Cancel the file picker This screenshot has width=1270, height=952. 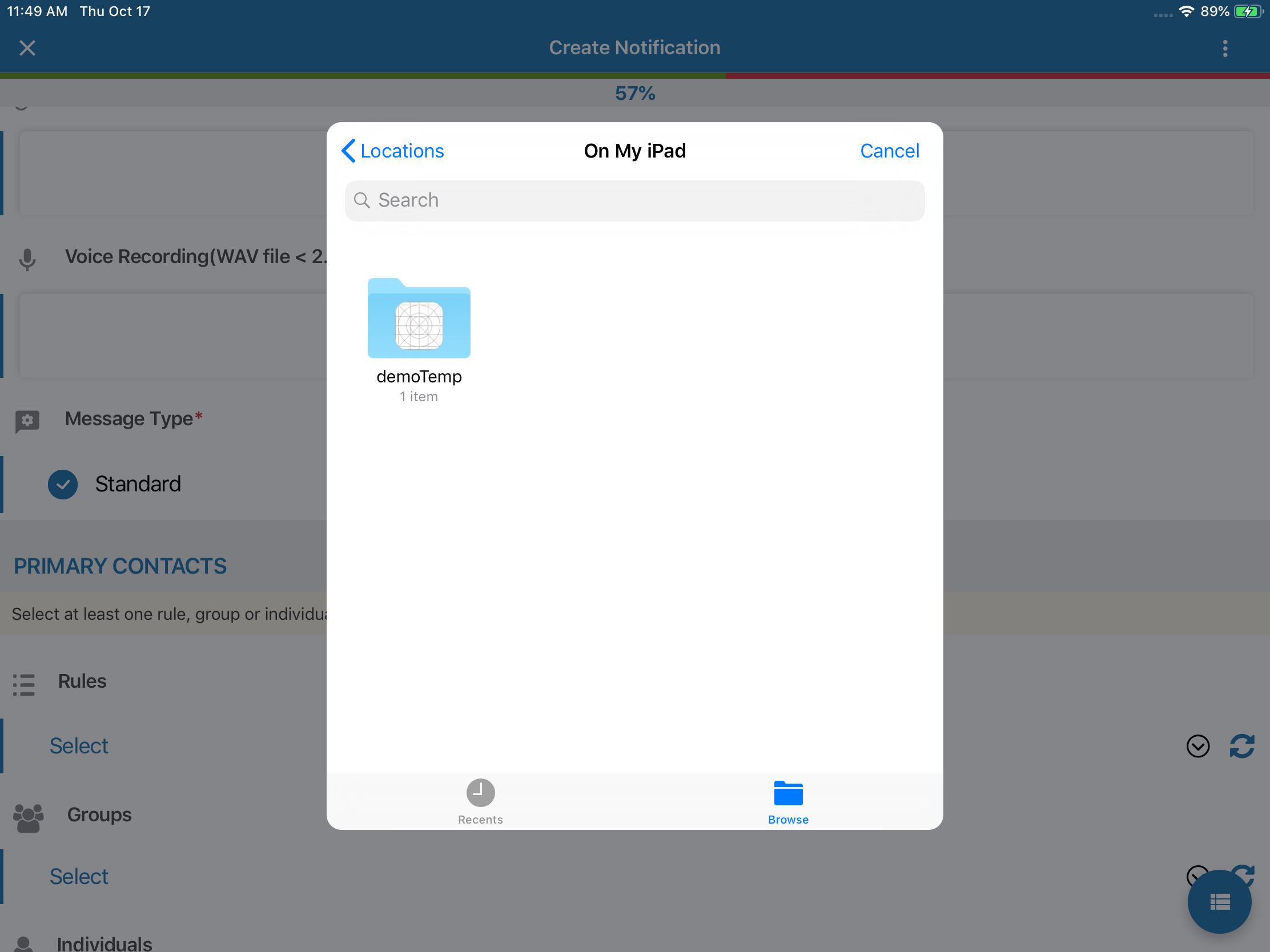point(889,151)
